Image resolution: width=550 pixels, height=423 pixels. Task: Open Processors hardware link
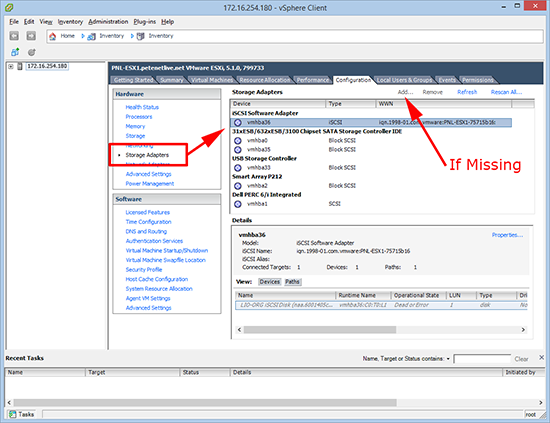coord(139,117)
